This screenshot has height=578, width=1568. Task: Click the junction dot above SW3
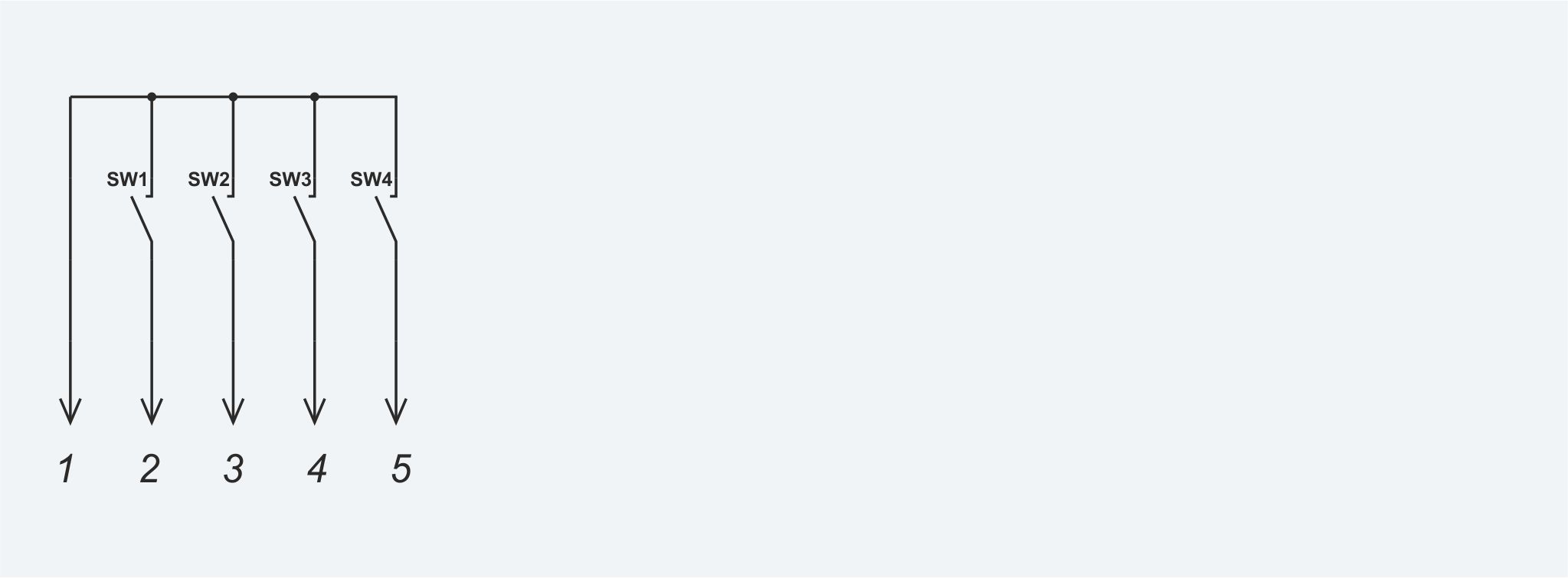(x=315, y=97)
